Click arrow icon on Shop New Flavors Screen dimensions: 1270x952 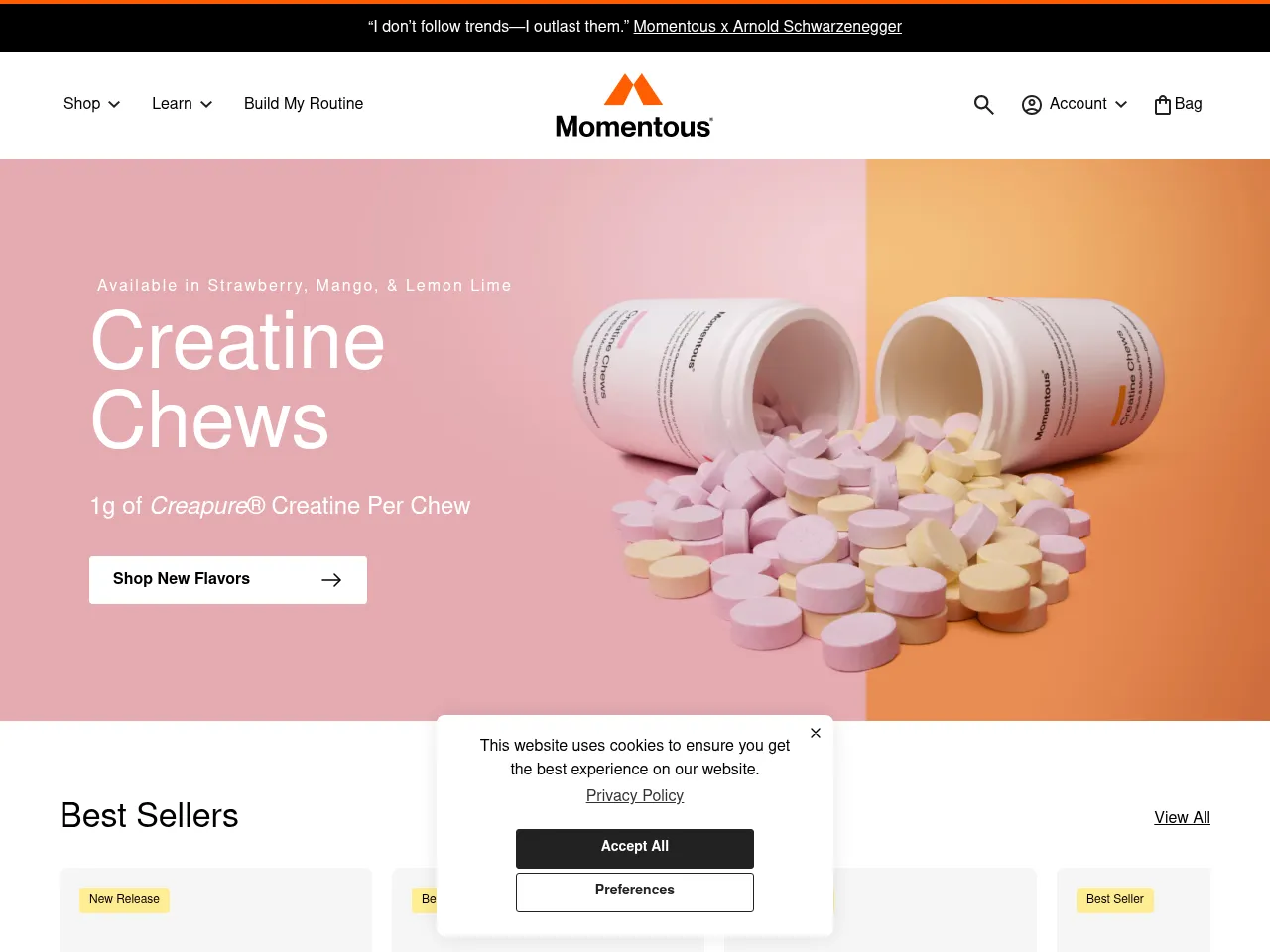(x=331, y=580)
